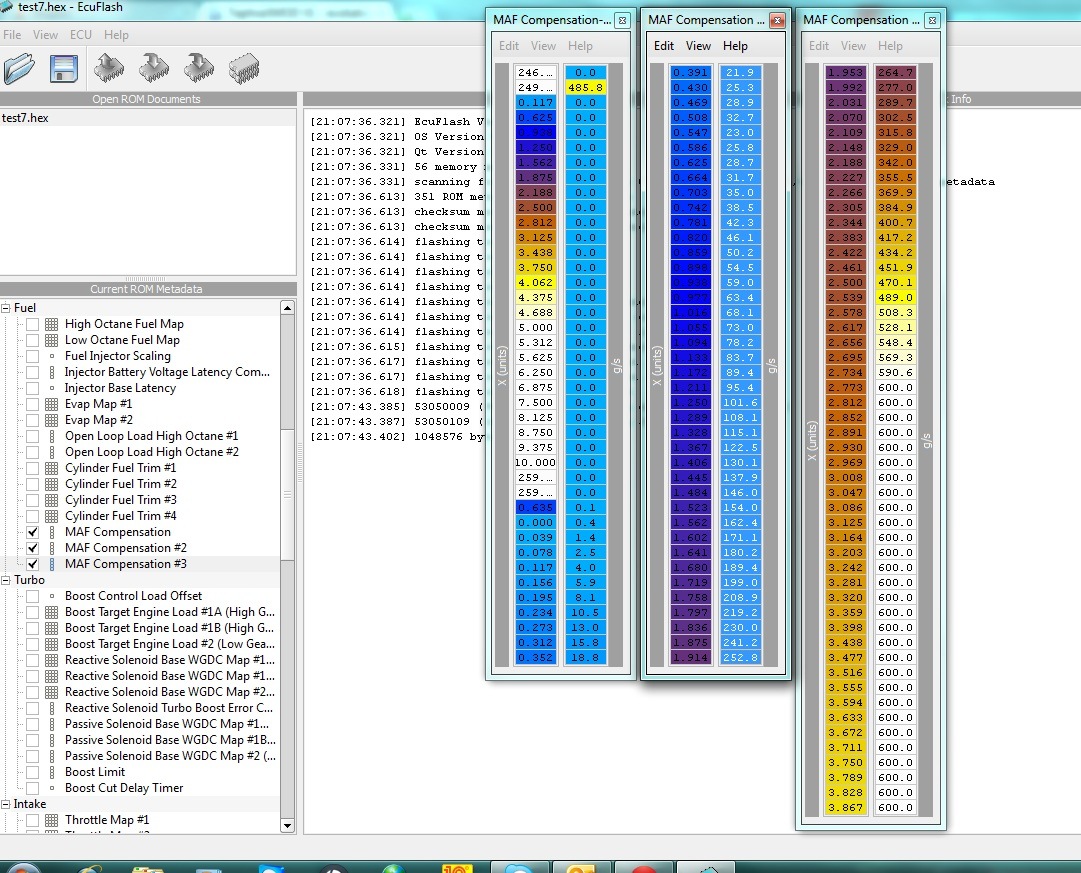Enable the Boost Limit checkbox
Viewport: 1081px width, 873px height.
point(32,772)
